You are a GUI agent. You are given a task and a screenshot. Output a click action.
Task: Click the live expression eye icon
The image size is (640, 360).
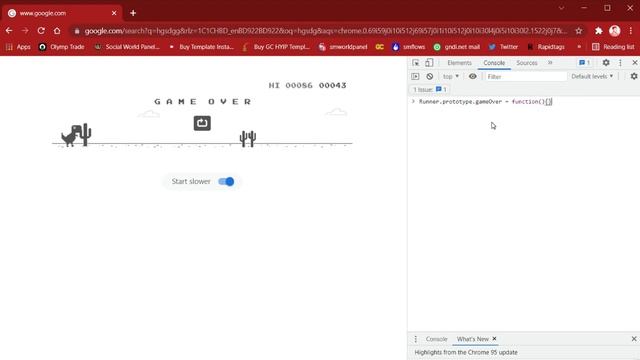tap(472, 76)
